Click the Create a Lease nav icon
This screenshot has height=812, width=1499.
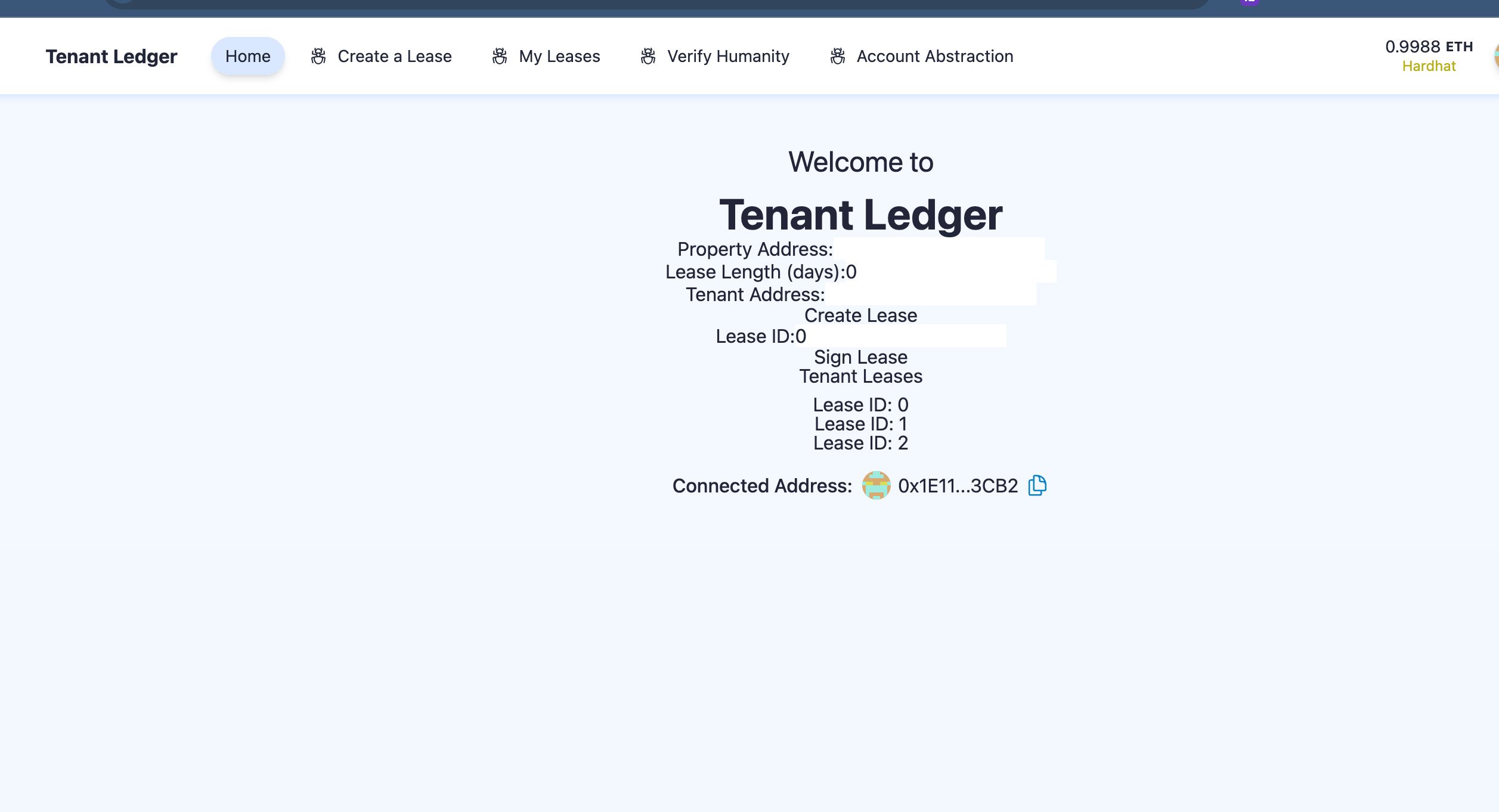[318, 56]
